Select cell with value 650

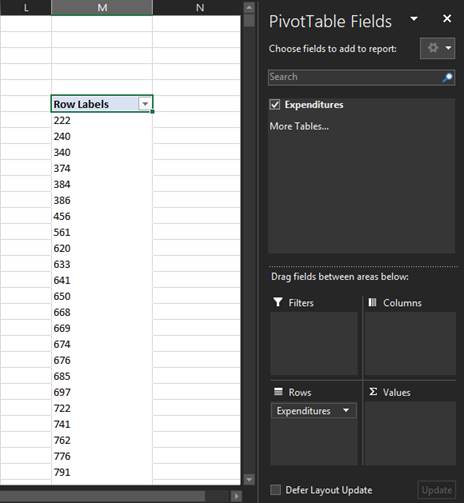click(102, 296)
